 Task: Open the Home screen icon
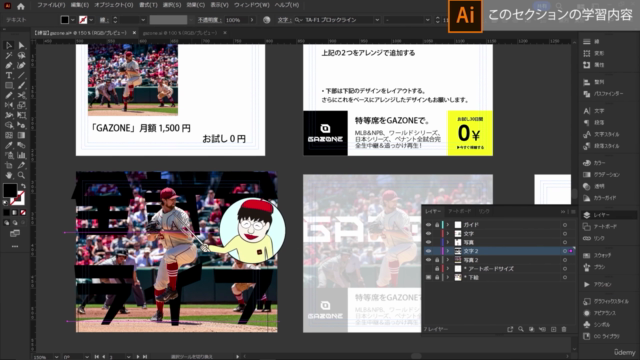[21, 6]
